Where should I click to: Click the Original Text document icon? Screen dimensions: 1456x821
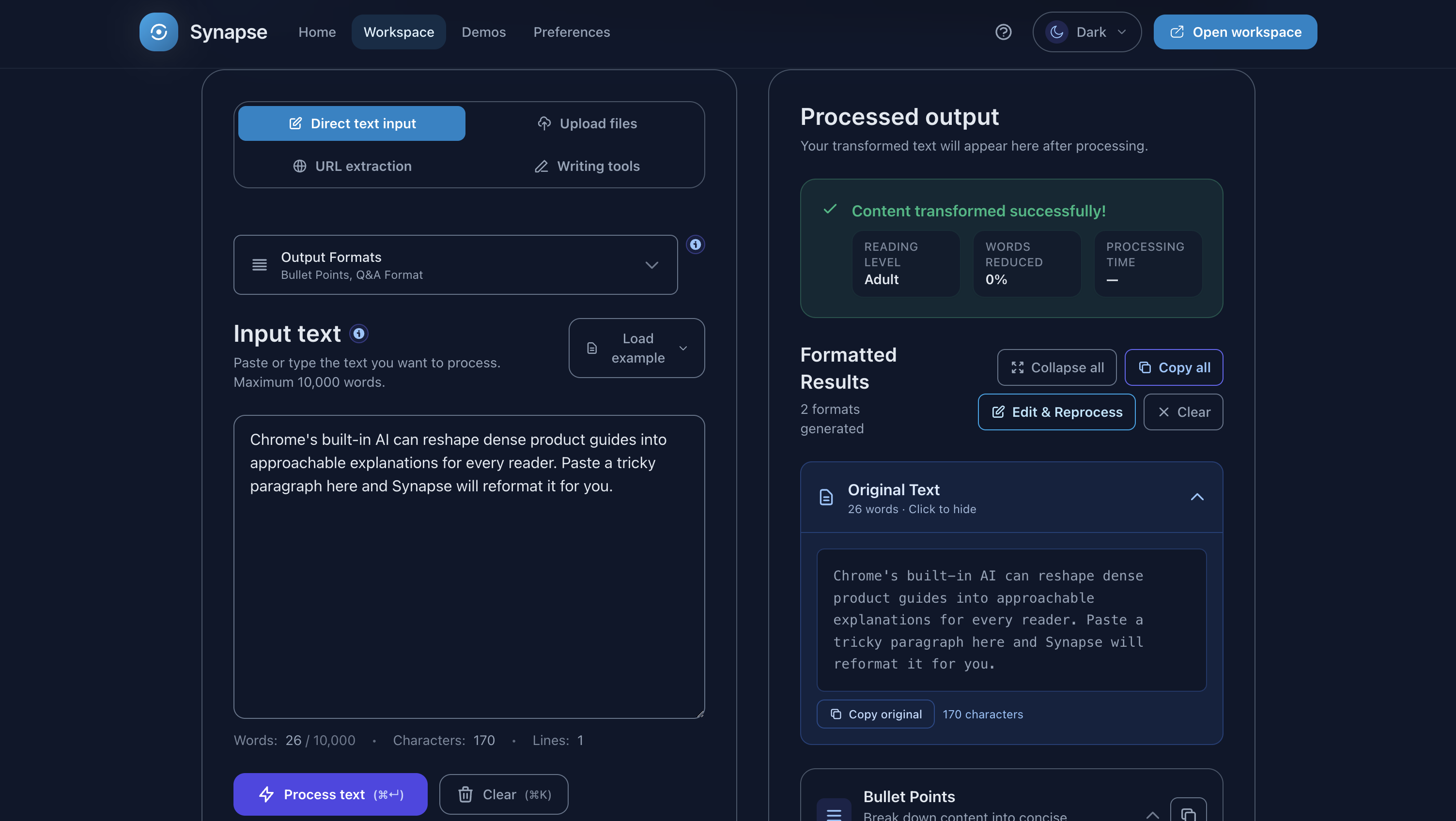point(826,497)
